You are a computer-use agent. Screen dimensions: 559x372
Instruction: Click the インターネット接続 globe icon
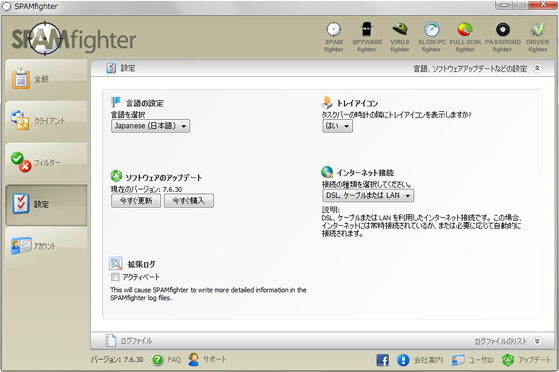pos(327,172)
